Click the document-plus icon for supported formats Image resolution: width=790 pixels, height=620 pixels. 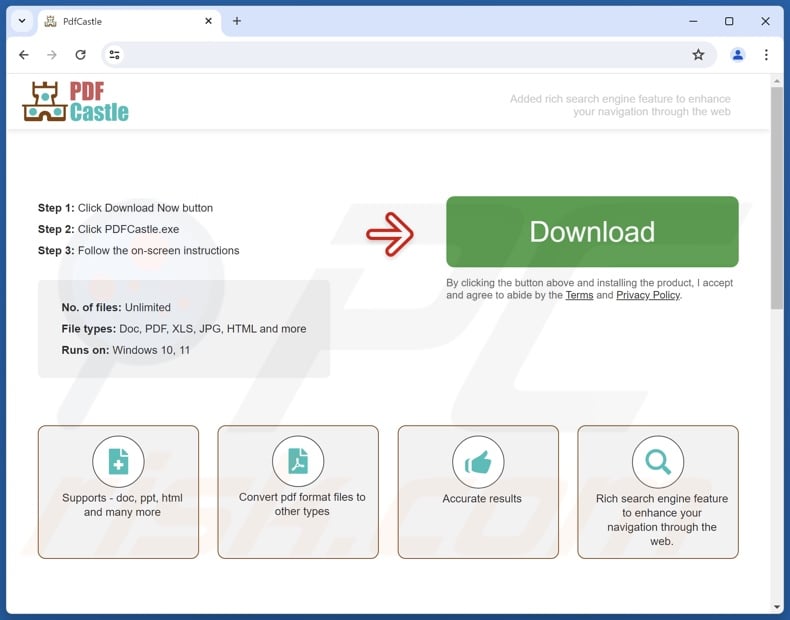click(118, 462)
